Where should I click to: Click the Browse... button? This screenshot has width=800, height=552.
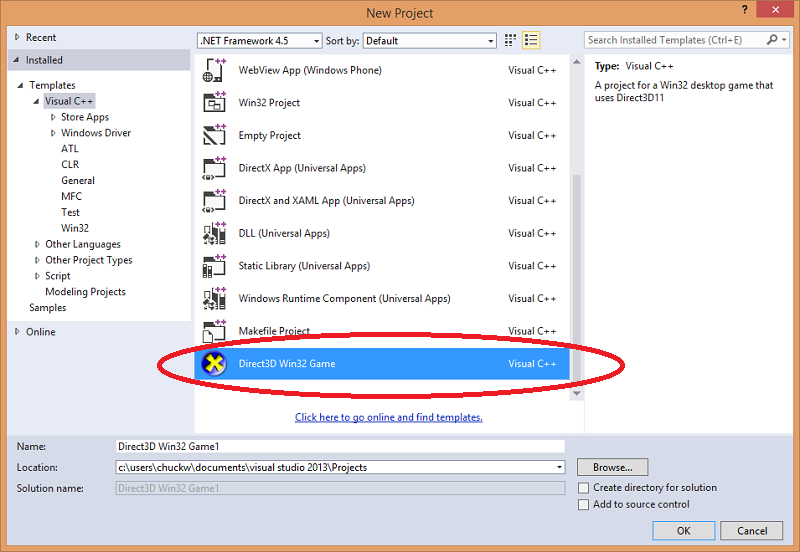(612, 467)
